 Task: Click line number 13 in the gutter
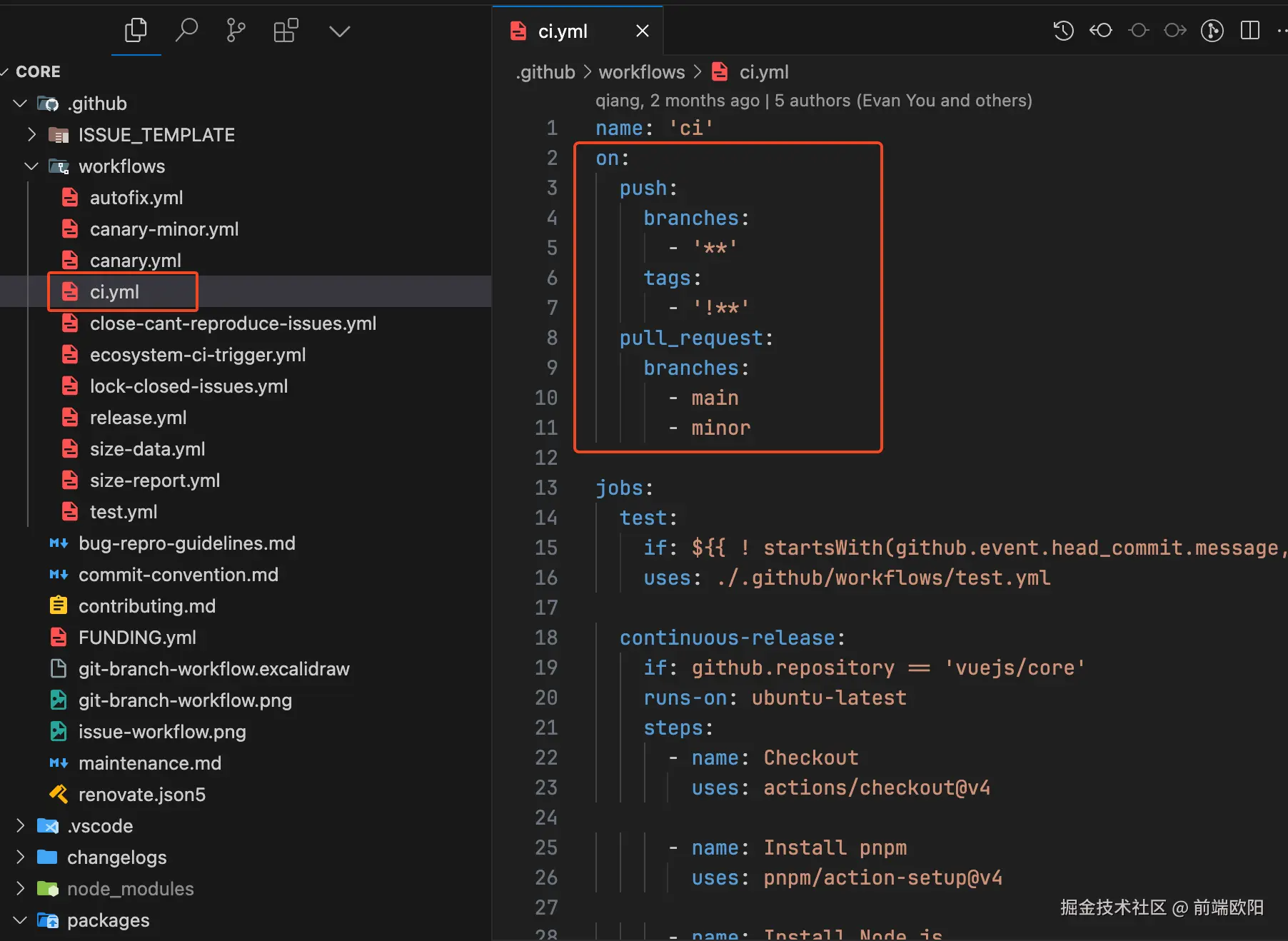click(x=546, y=488)
